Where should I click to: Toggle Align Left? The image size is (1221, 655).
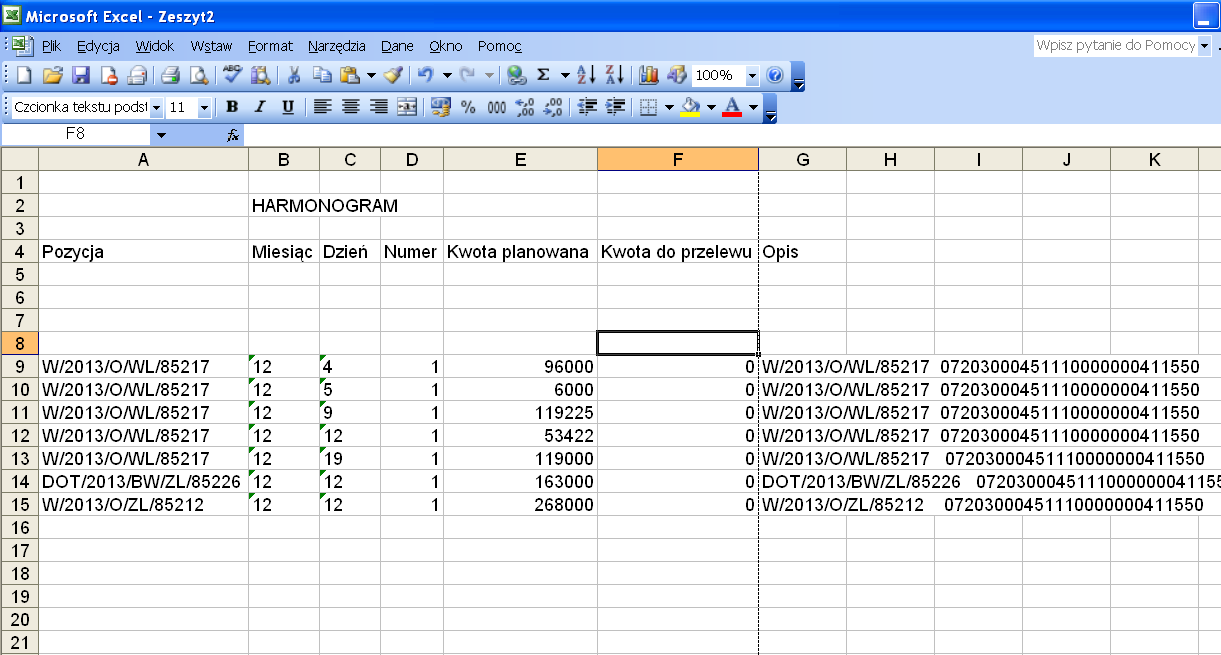(322, 107)
